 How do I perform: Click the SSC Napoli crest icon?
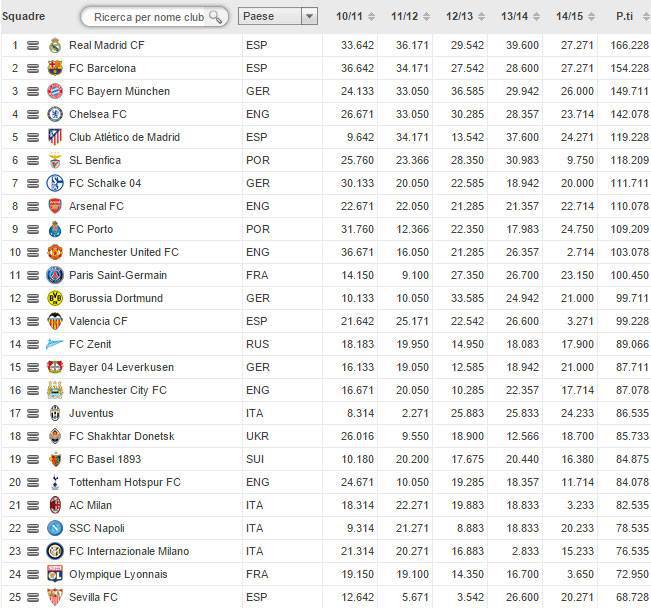(x=55, y=528)
